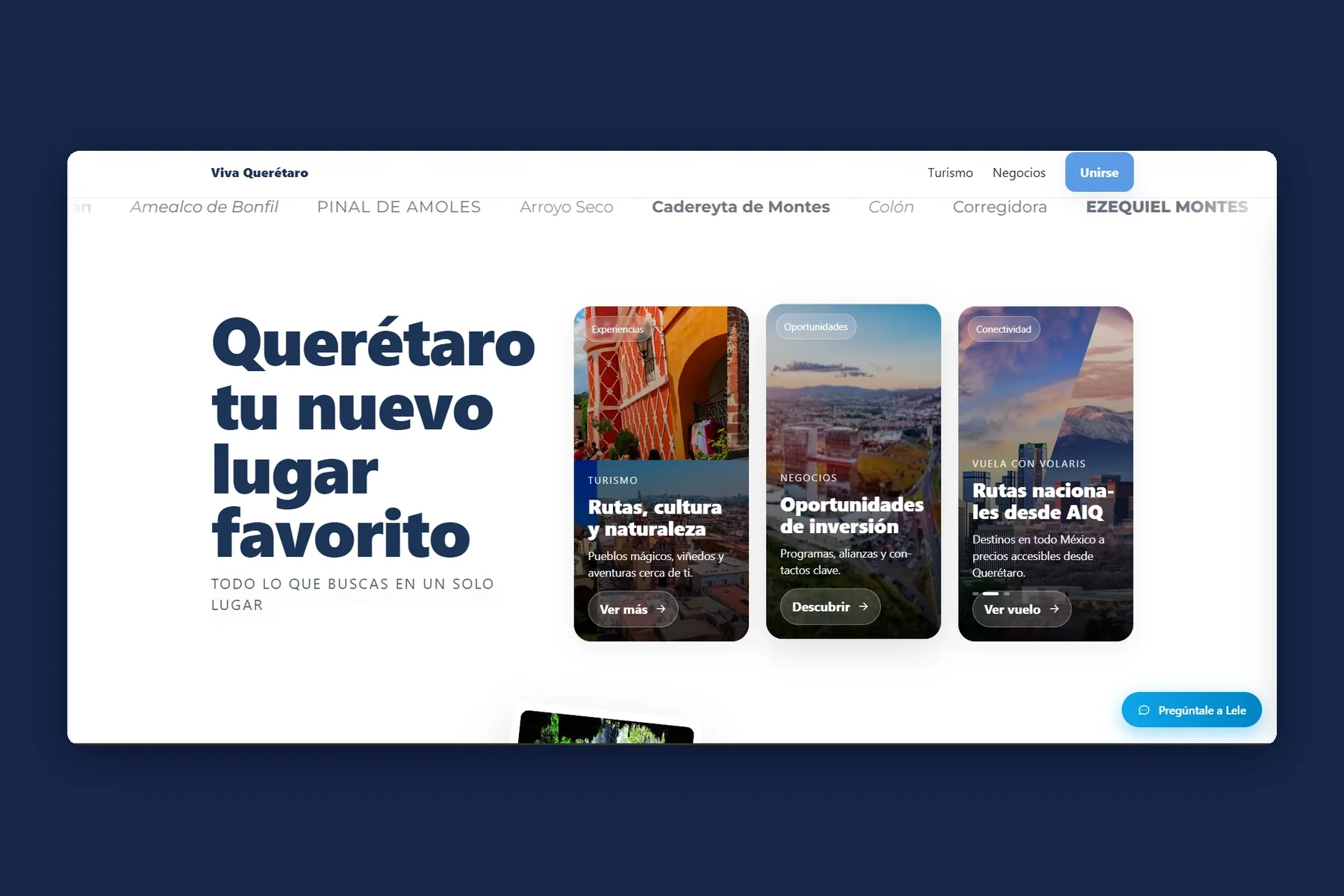
Task: Click the tilted photo thumbnail below the hero
Action: click(x=606, y=726)
